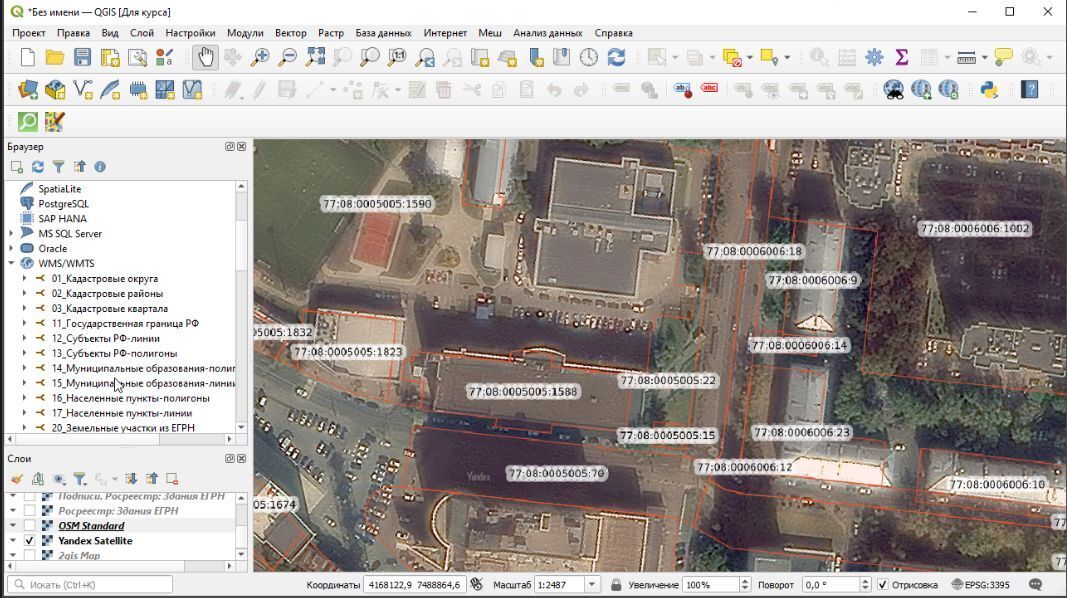Expand 03_Кадастровые квартала tree node
Screen dimensions: 1067x598
coord(25,309)
